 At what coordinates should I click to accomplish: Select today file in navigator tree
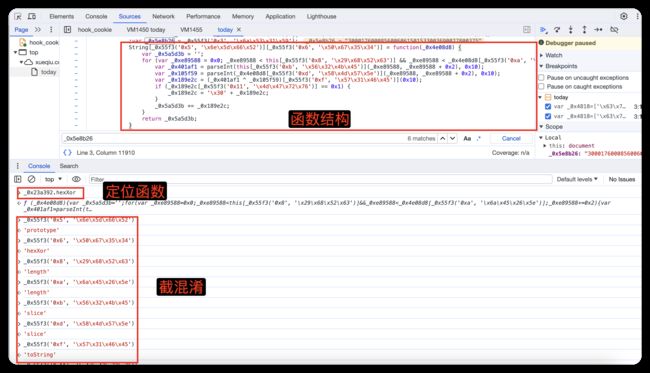pos(48,72)
